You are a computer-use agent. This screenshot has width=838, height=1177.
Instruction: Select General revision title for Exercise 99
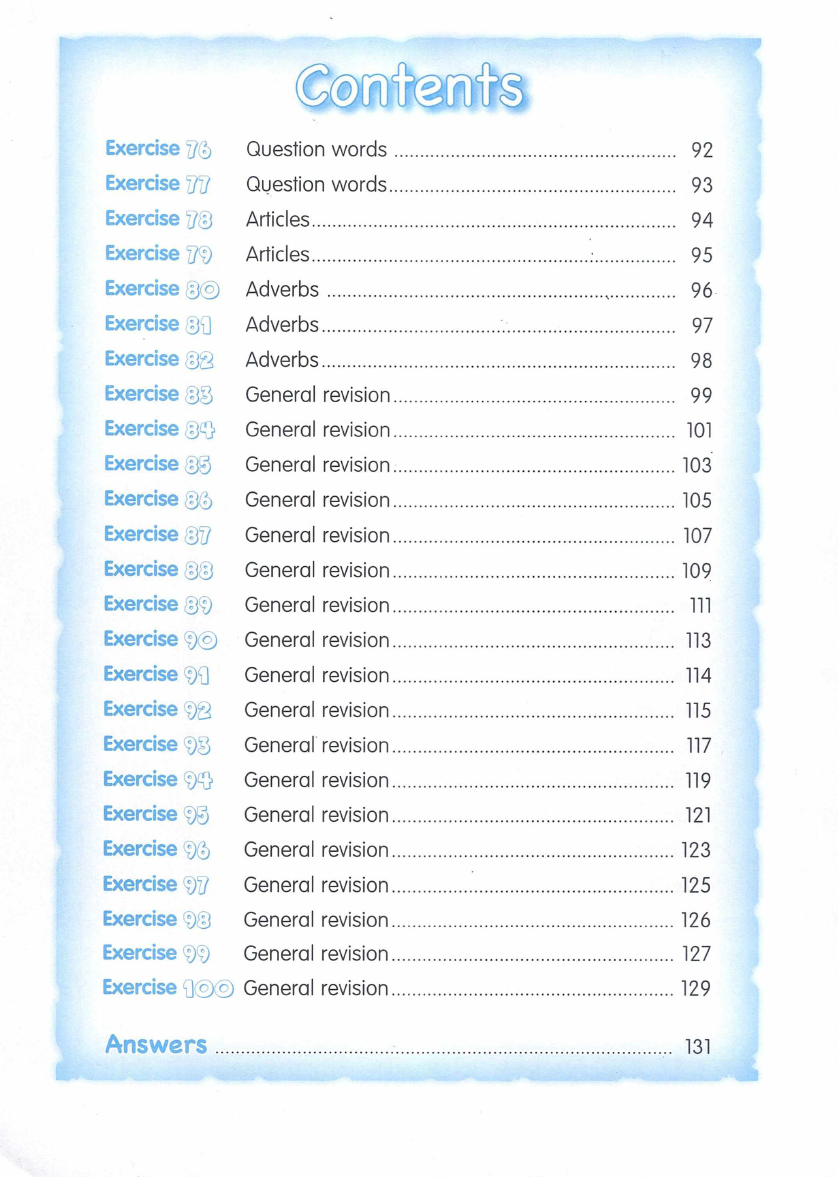pyautogui.click(x=315, y=954)
